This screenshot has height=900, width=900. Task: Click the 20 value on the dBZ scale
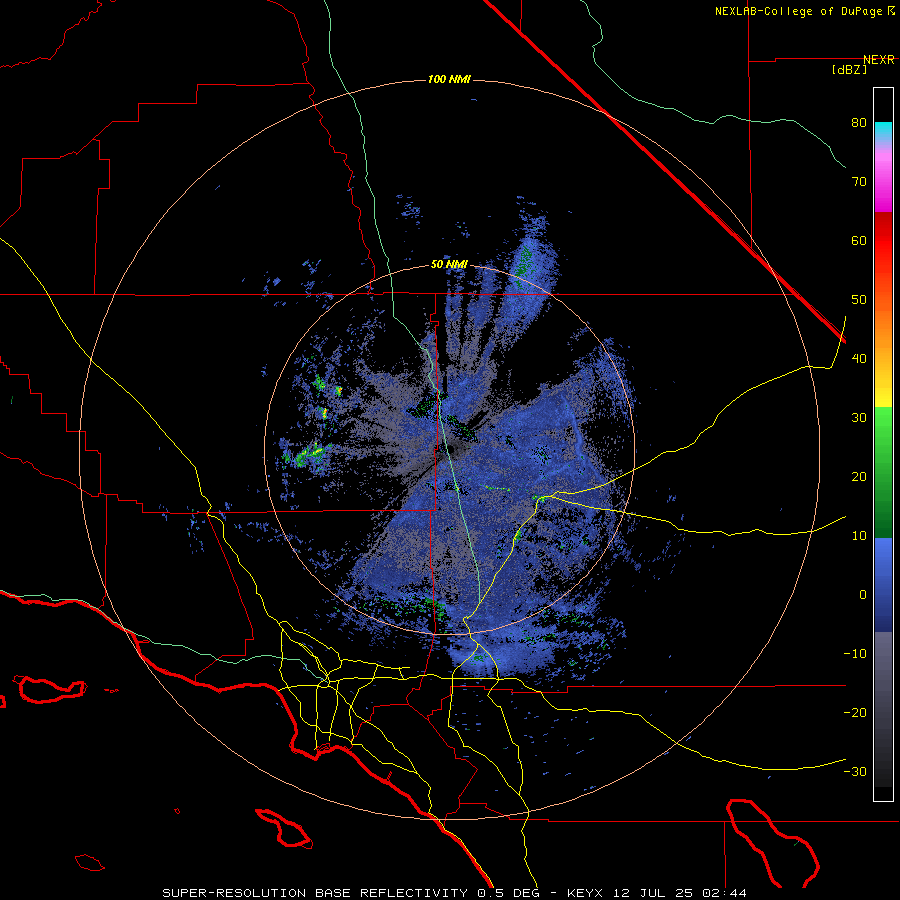click(859, 476)
